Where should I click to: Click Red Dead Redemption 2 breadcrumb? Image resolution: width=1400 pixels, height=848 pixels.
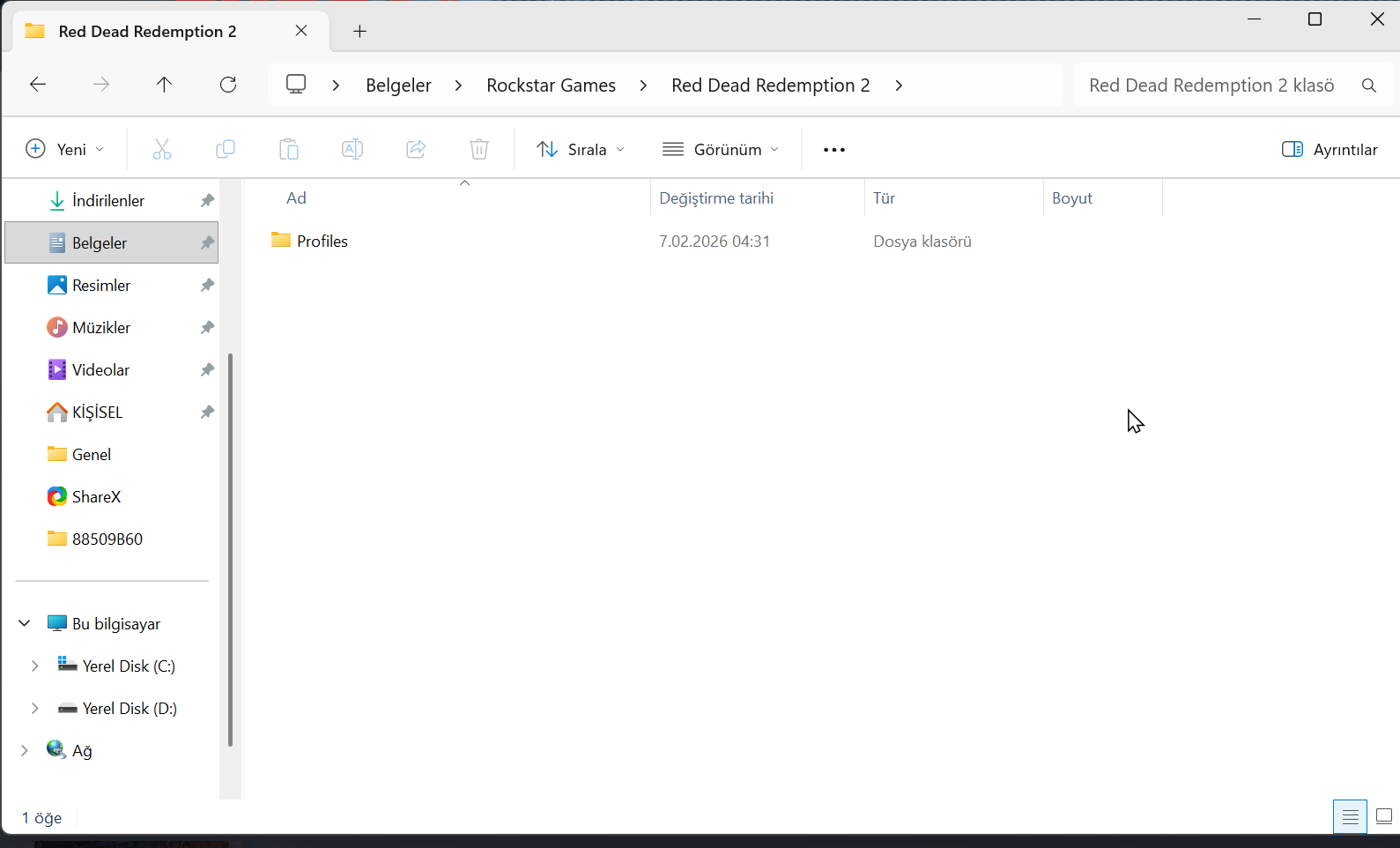771,86
